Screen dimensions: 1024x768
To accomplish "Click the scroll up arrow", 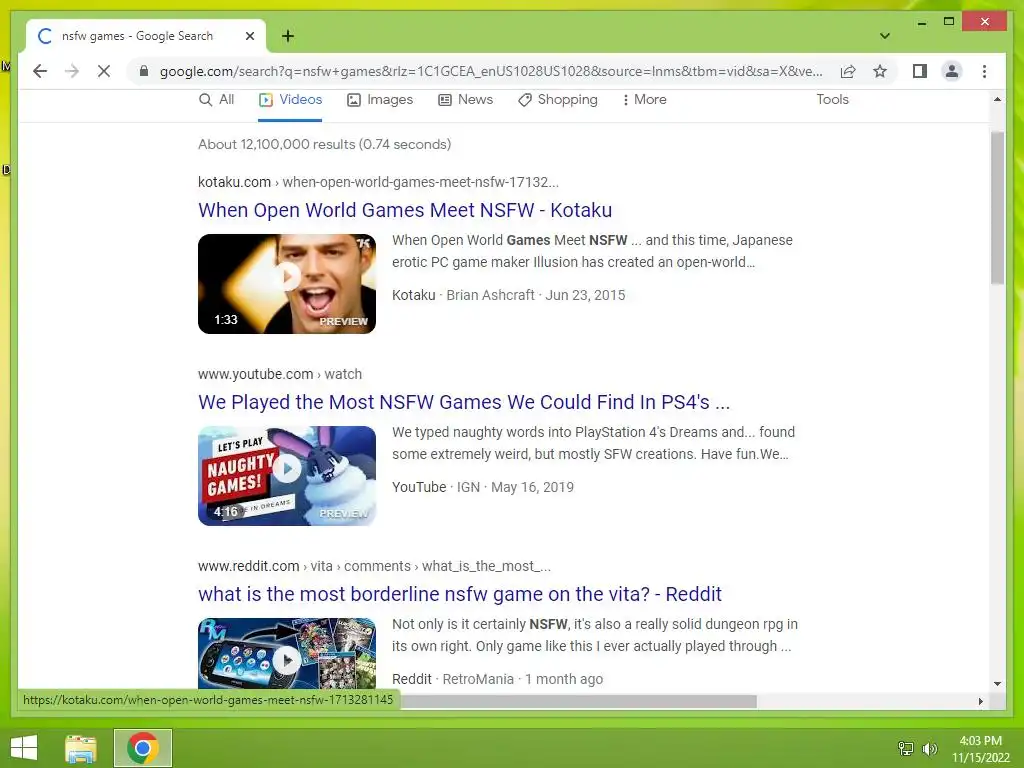I will (997, 99).
